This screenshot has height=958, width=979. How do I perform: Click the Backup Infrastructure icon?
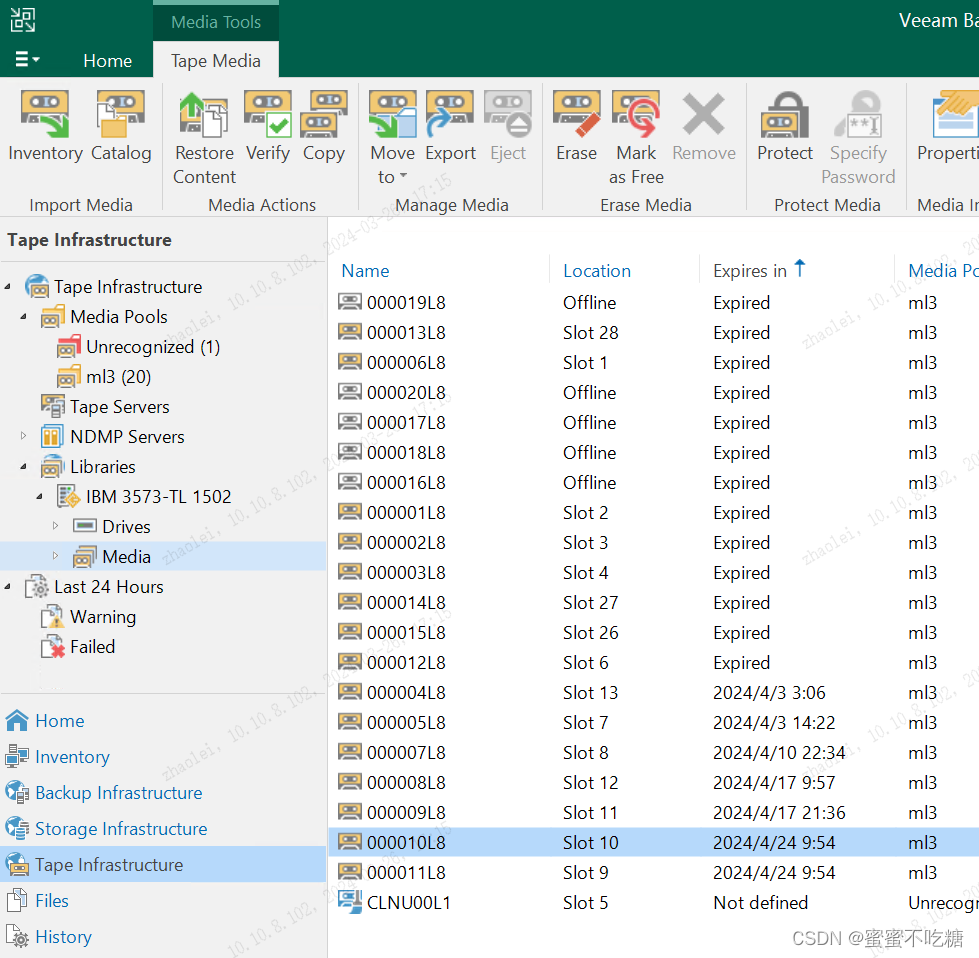(x=17, y=793)
